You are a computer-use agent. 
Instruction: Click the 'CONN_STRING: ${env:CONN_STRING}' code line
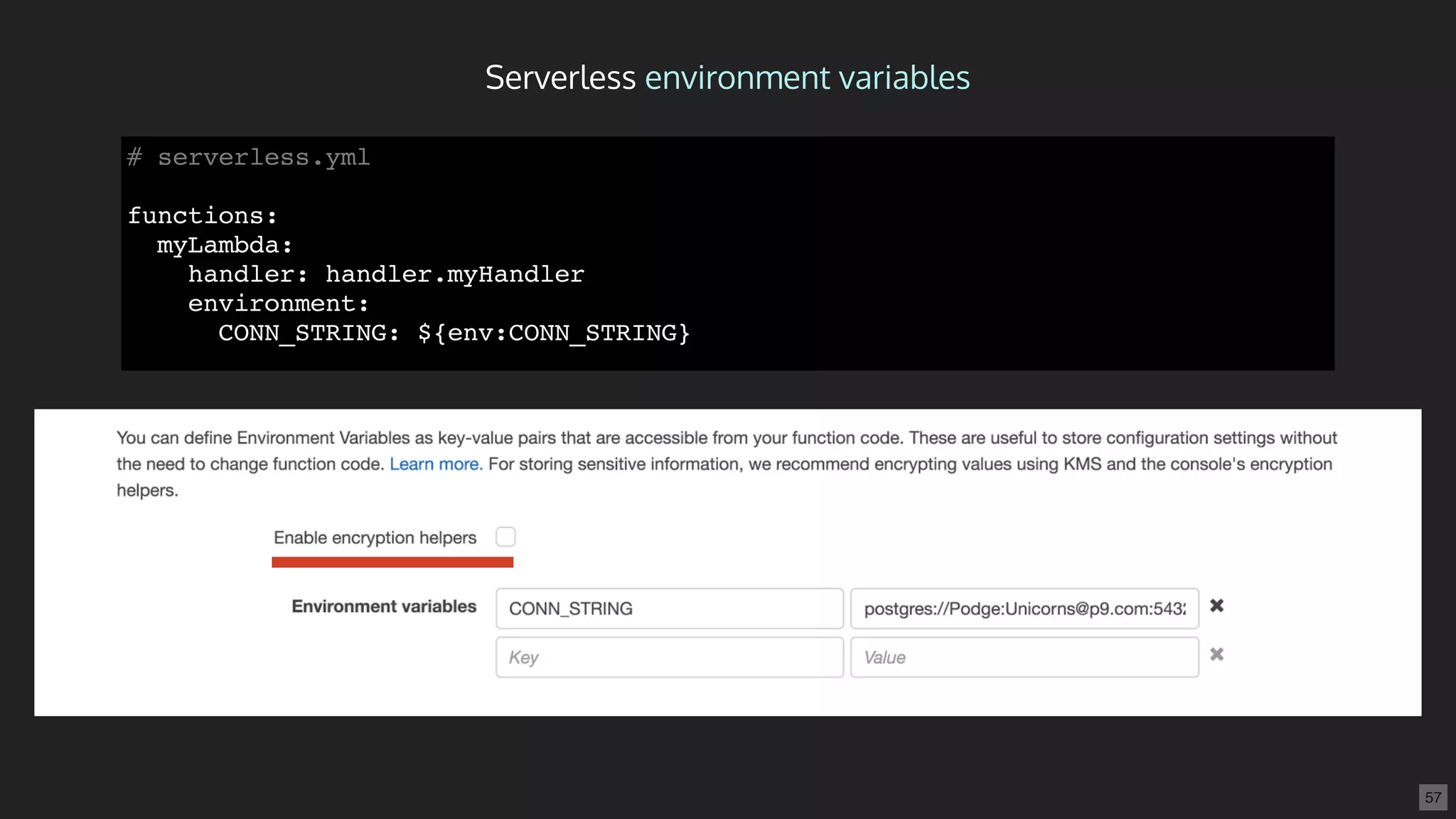point(454,333)
